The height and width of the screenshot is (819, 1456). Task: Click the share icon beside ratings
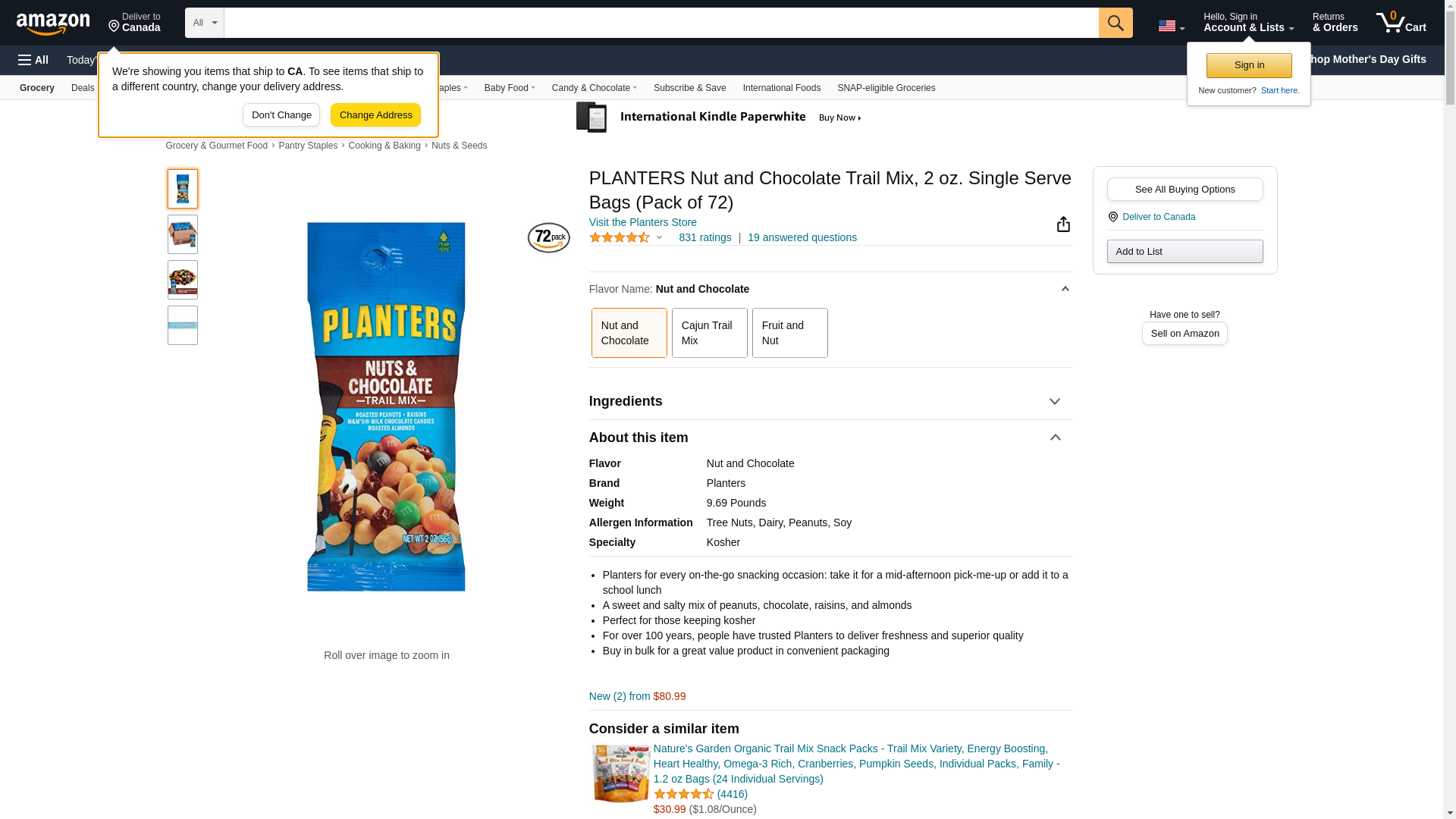(1063, 224)
